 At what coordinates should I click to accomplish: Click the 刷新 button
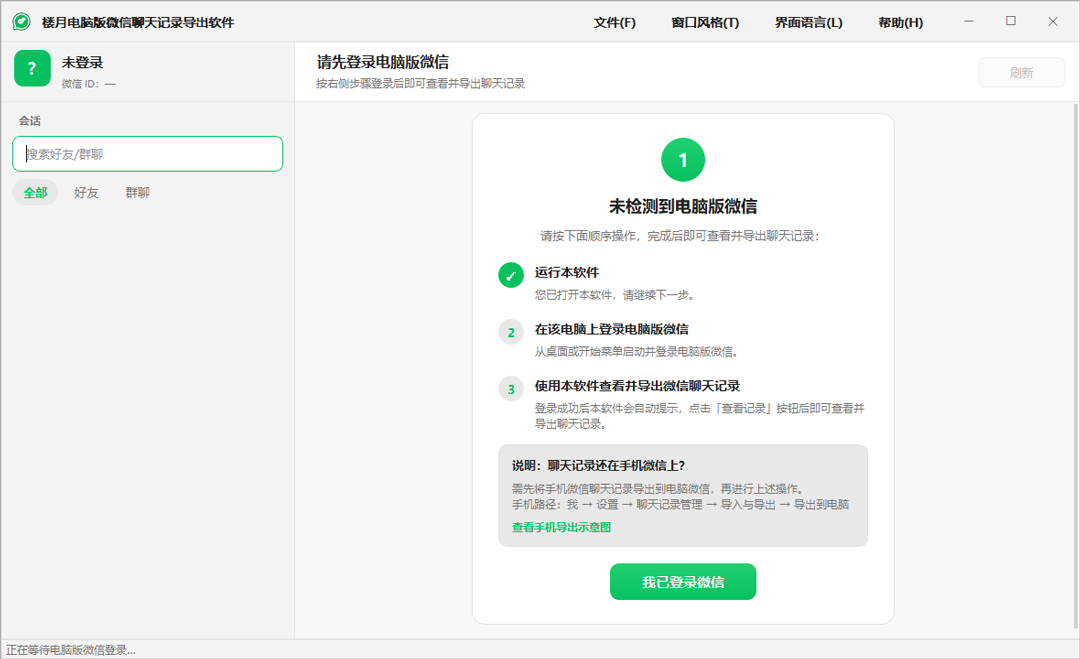1021,72
